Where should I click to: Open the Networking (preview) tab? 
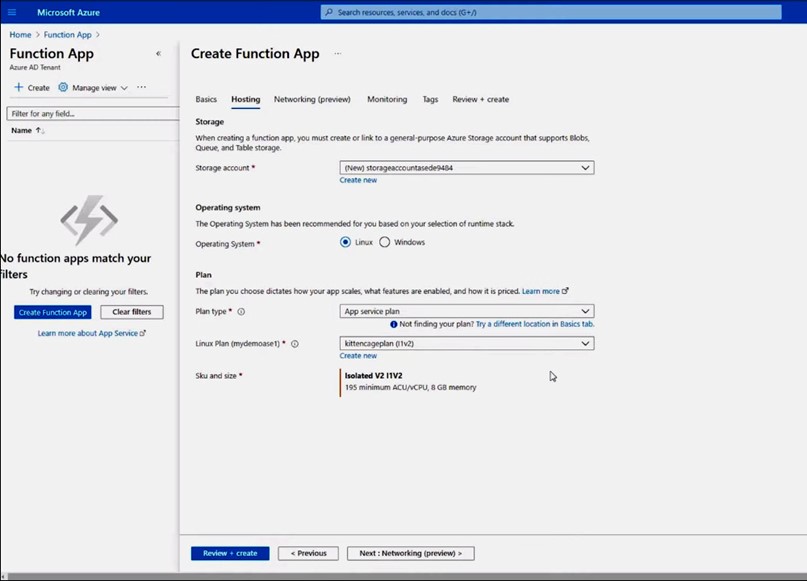click(312, 99)
